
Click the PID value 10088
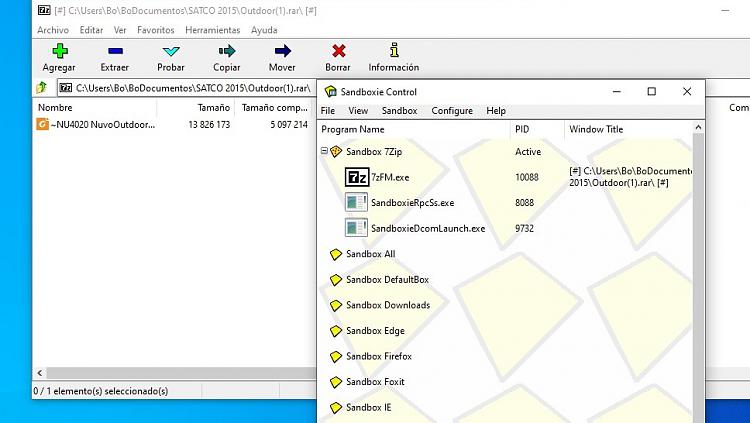[x=527, y=178]
